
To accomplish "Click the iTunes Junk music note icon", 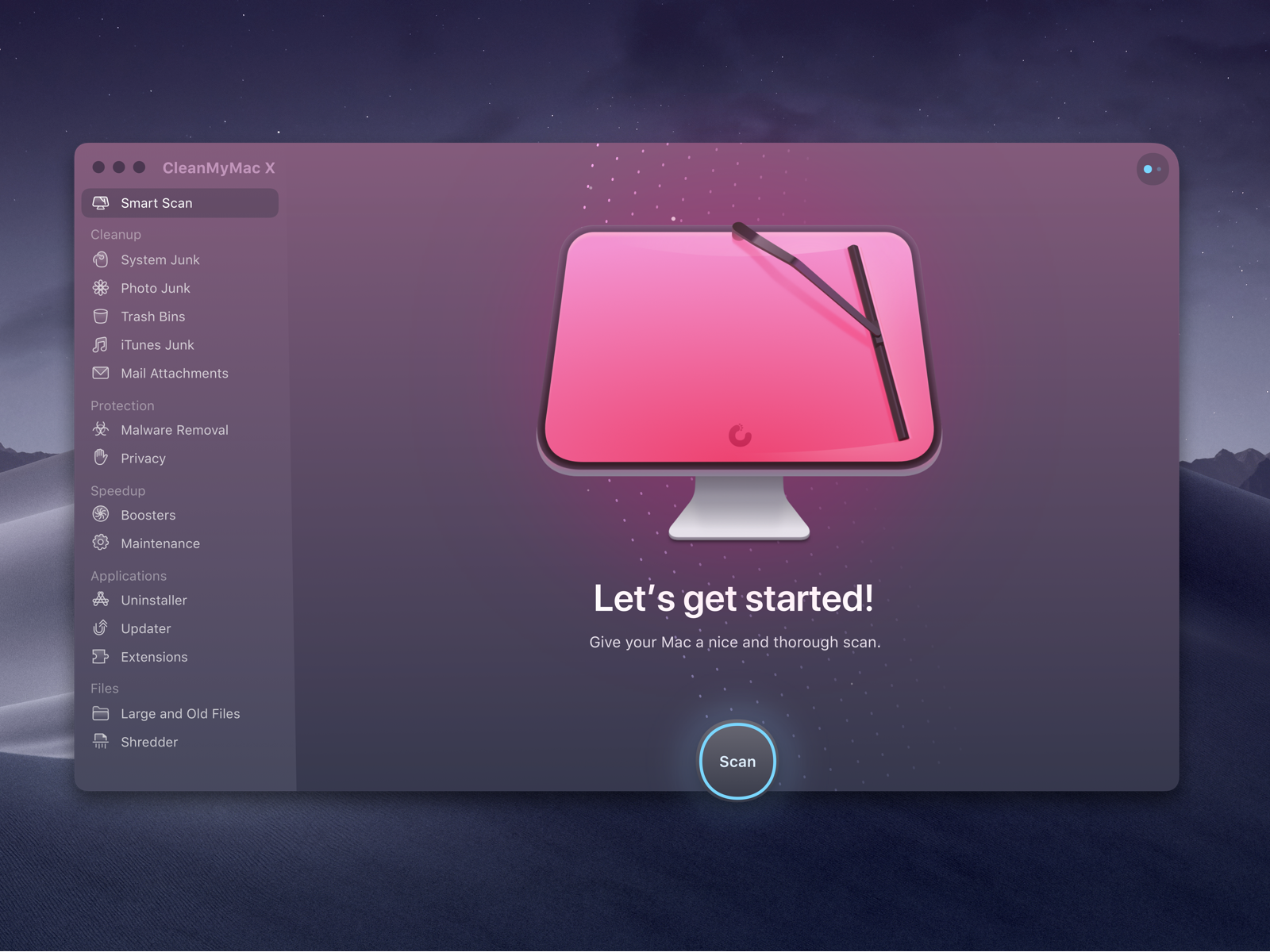I will (101, 345).
